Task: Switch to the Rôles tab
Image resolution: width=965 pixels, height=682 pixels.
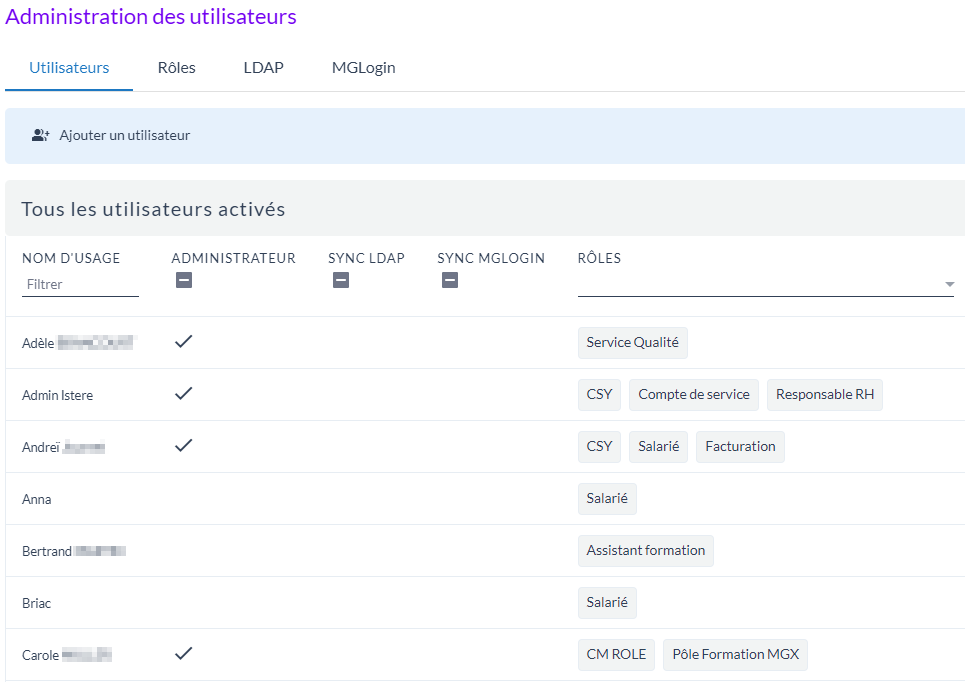Action: [176, 68]
